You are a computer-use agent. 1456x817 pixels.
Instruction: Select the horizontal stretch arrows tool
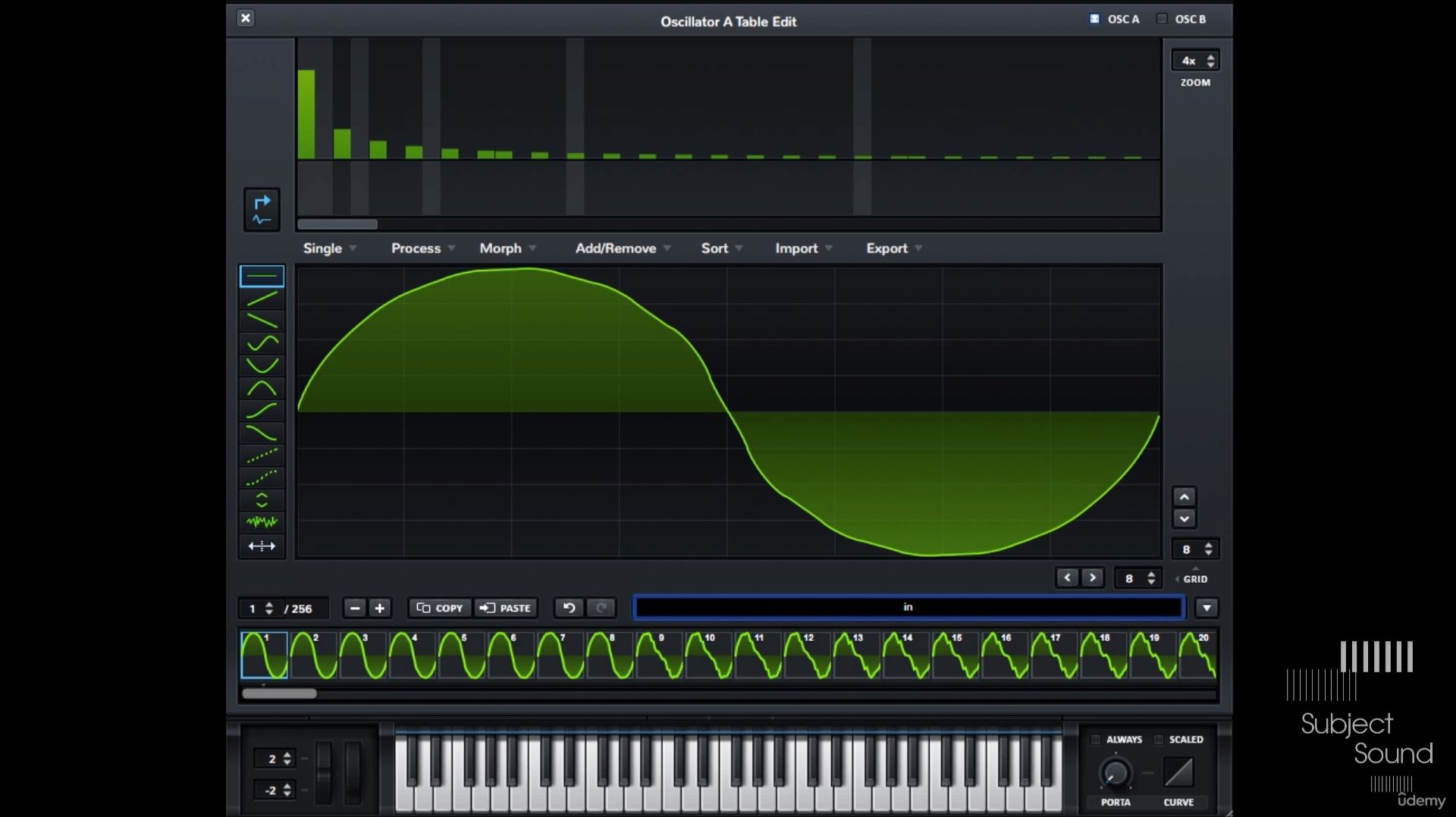click(x=262, y=546)
